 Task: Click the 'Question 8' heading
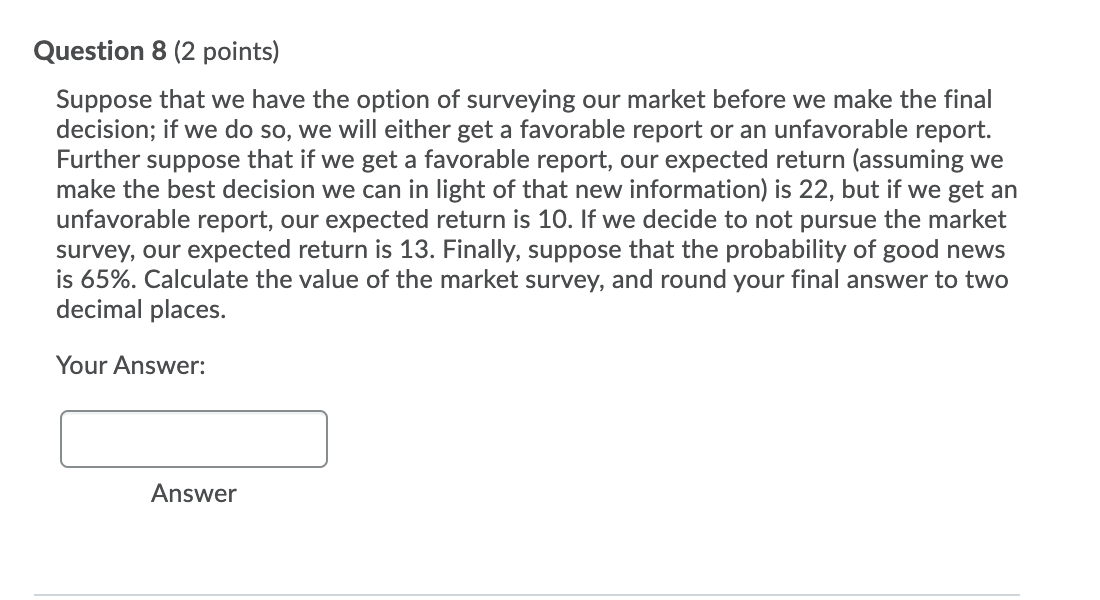tap(101, 51)
